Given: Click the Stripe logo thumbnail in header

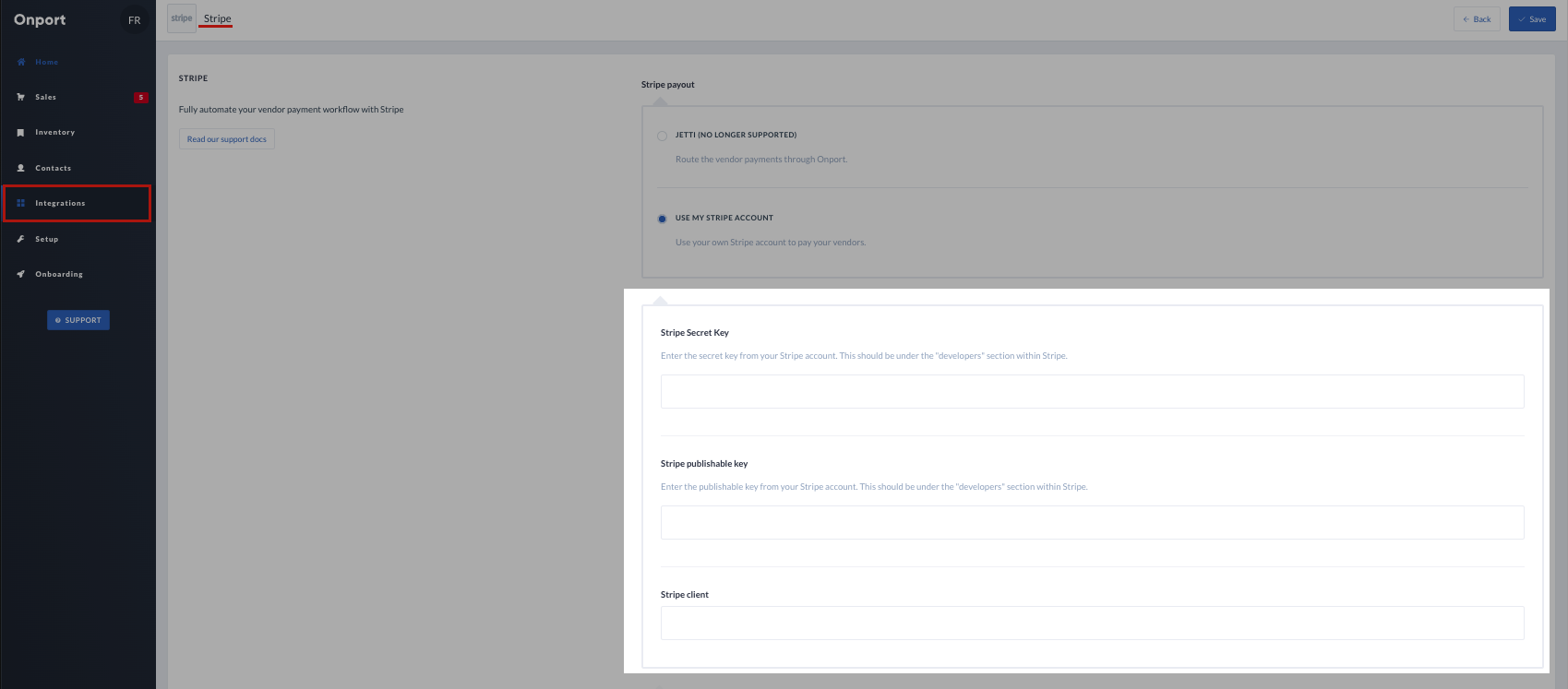Looking at the screenshot, I should (x=182, y=18).
